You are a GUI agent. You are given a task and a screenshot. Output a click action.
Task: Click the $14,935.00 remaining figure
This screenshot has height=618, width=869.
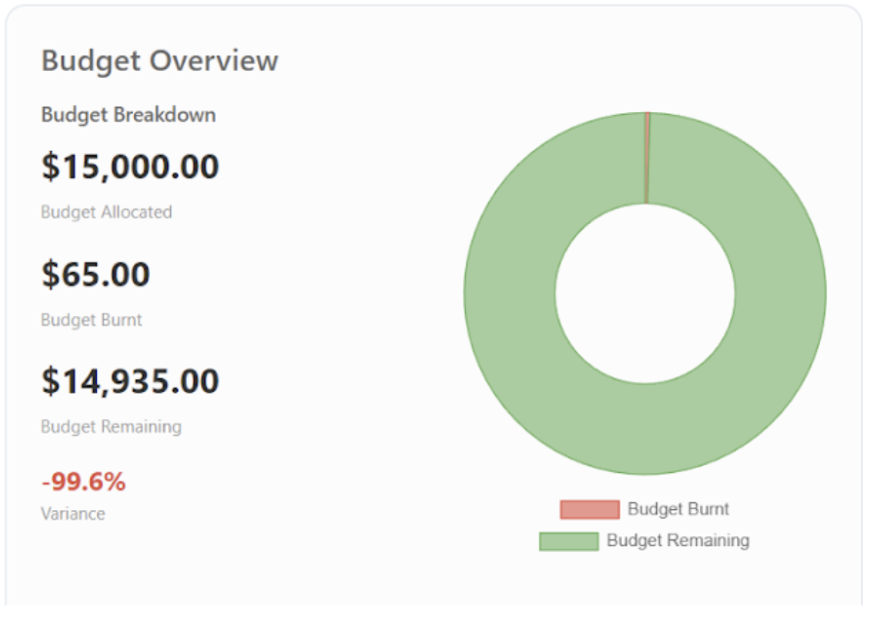[129, 381]
